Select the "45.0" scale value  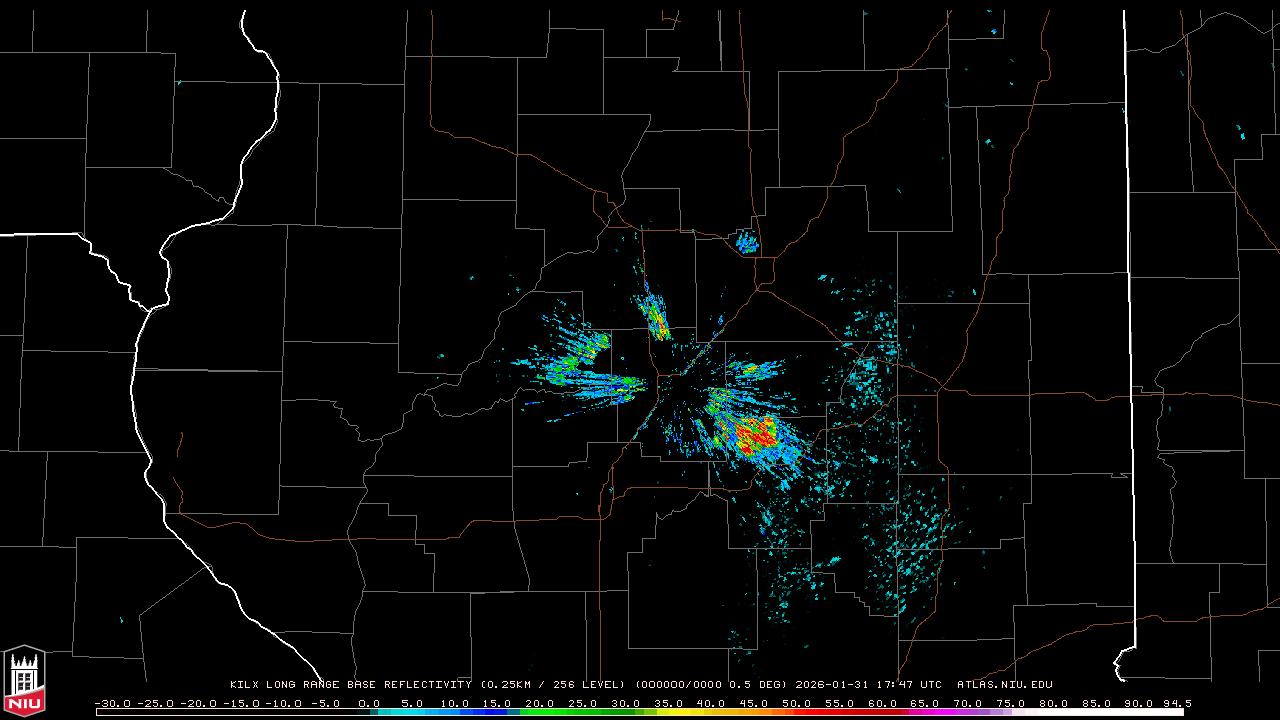754,703
